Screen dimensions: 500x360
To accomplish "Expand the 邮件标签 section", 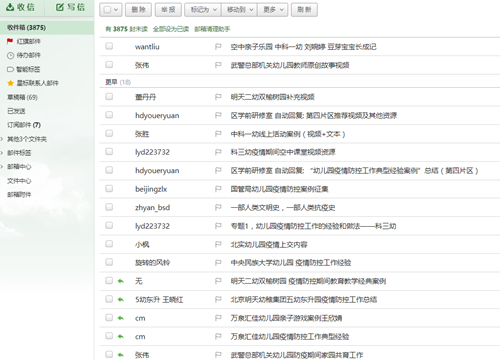I will [x=2, y=153].
